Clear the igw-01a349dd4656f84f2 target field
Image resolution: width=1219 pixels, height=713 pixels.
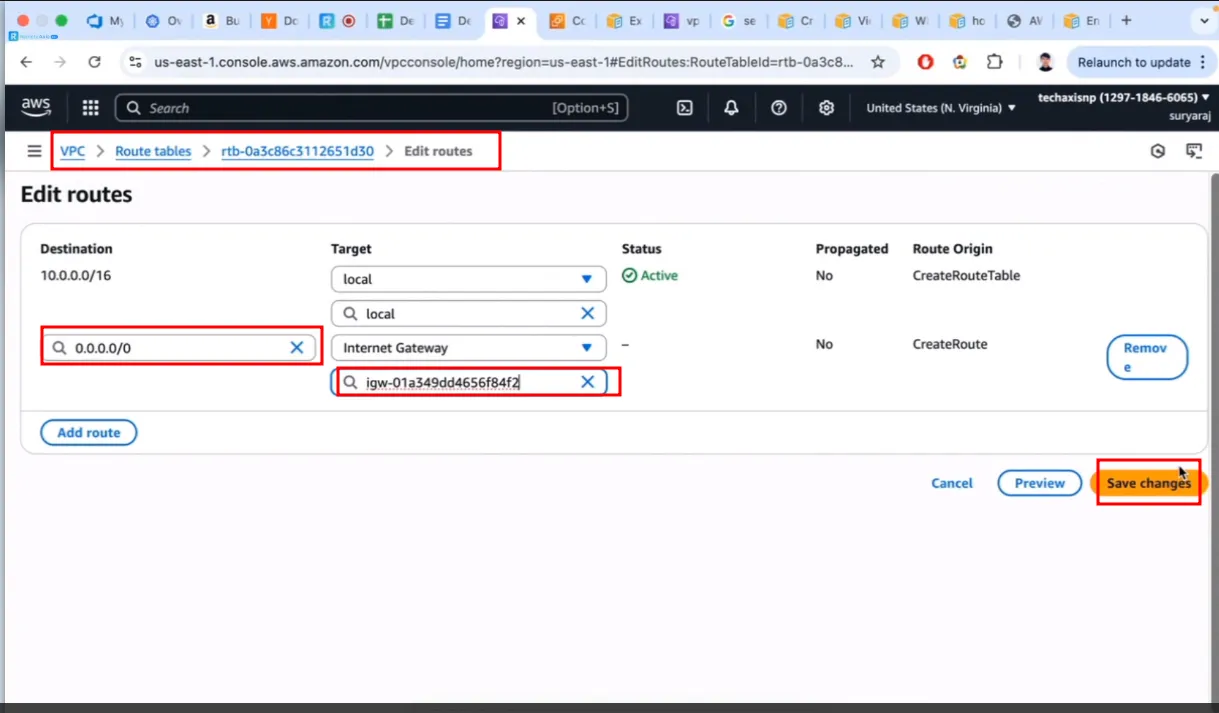588,382
